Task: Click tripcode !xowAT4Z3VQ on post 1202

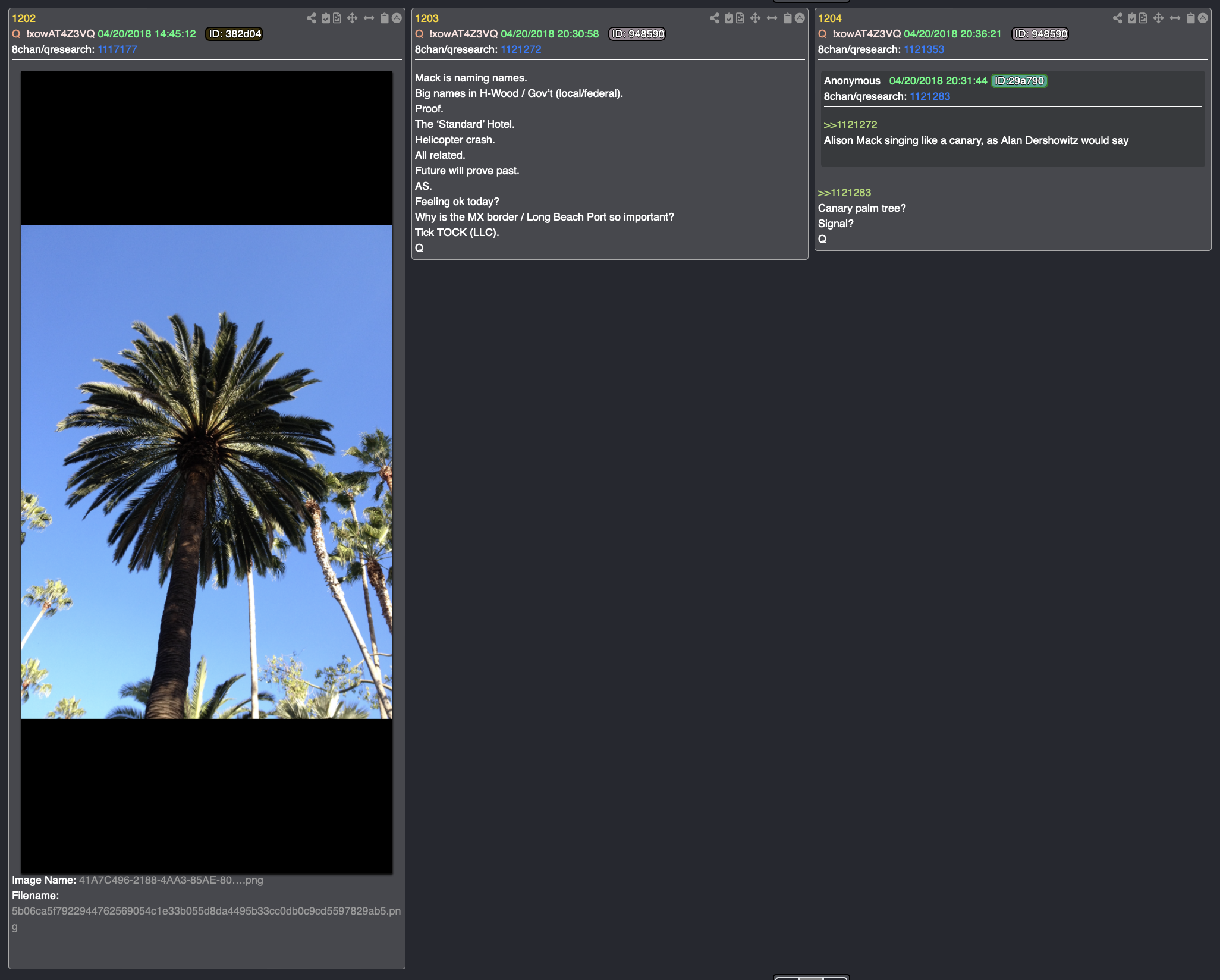Action: coord(60,34)
